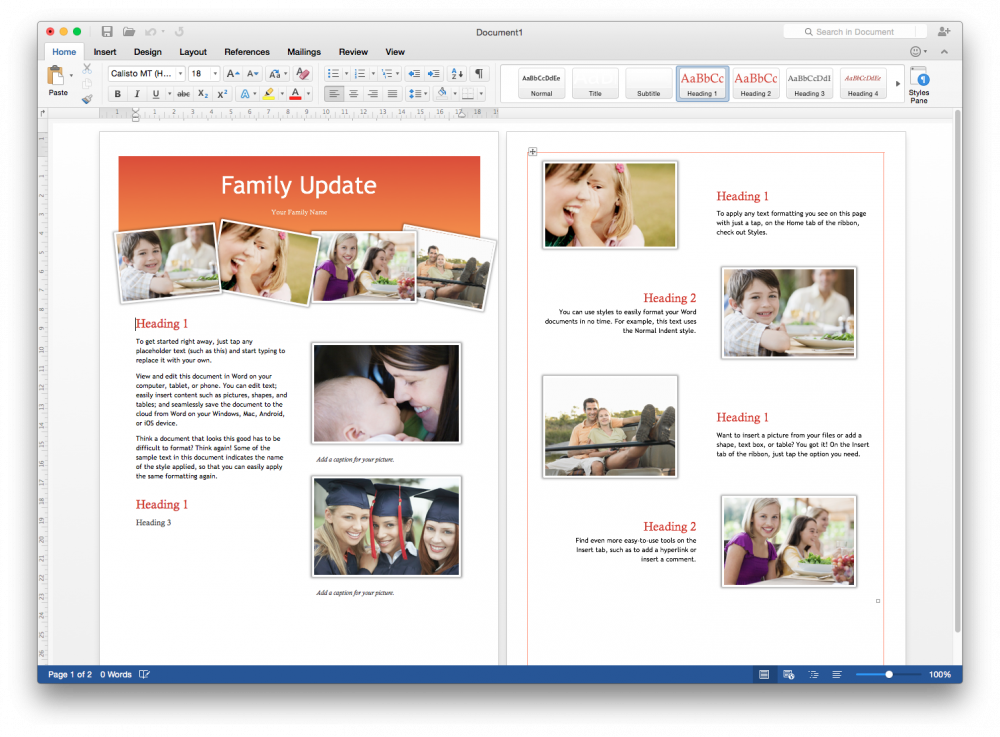Expand the styles gallery arrow
This screenshot has width=1000, height=737.
click(x=897, y=84)
